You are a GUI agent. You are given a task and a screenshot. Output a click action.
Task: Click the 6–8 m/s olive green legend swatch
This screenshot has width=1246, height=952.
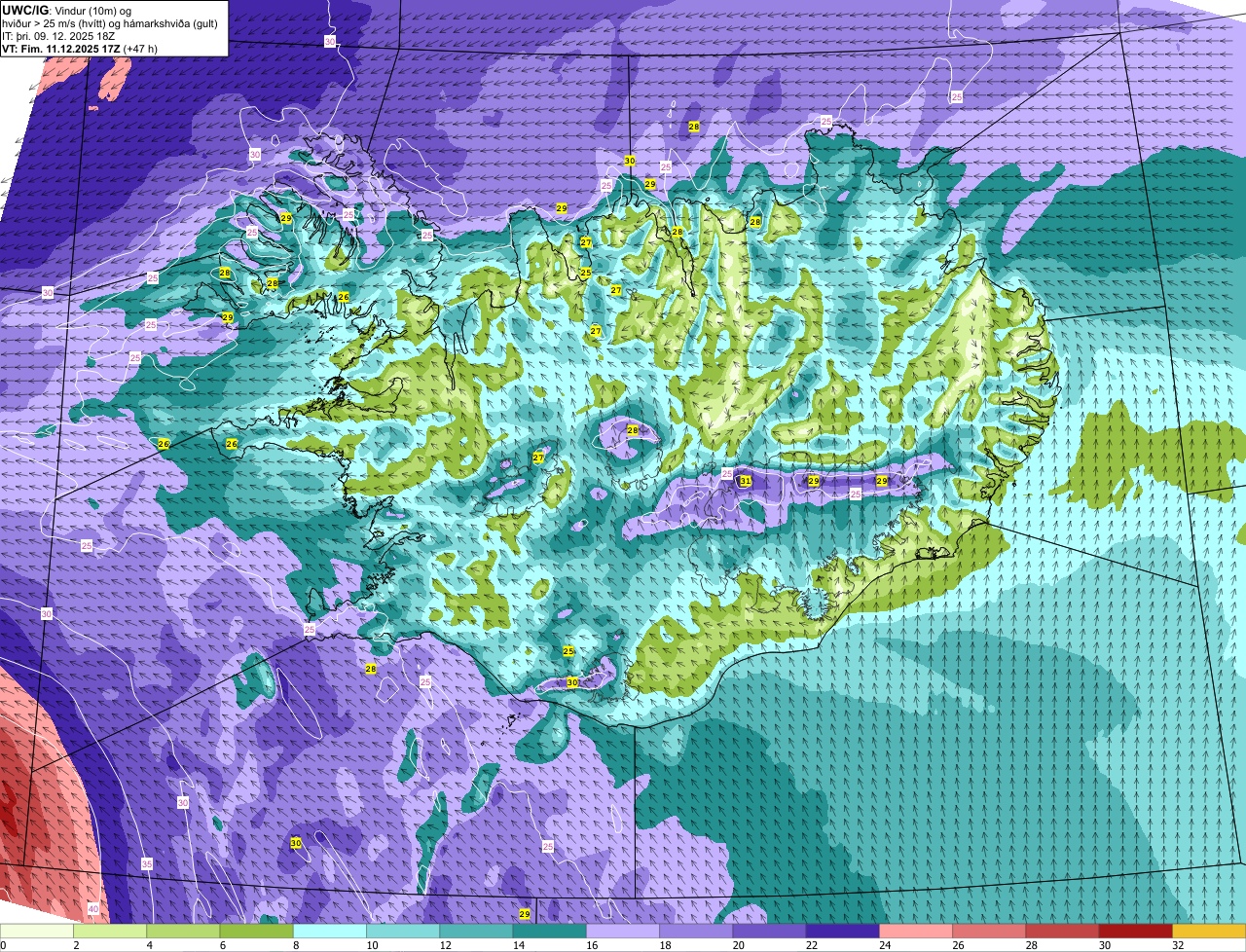(256, 932)
